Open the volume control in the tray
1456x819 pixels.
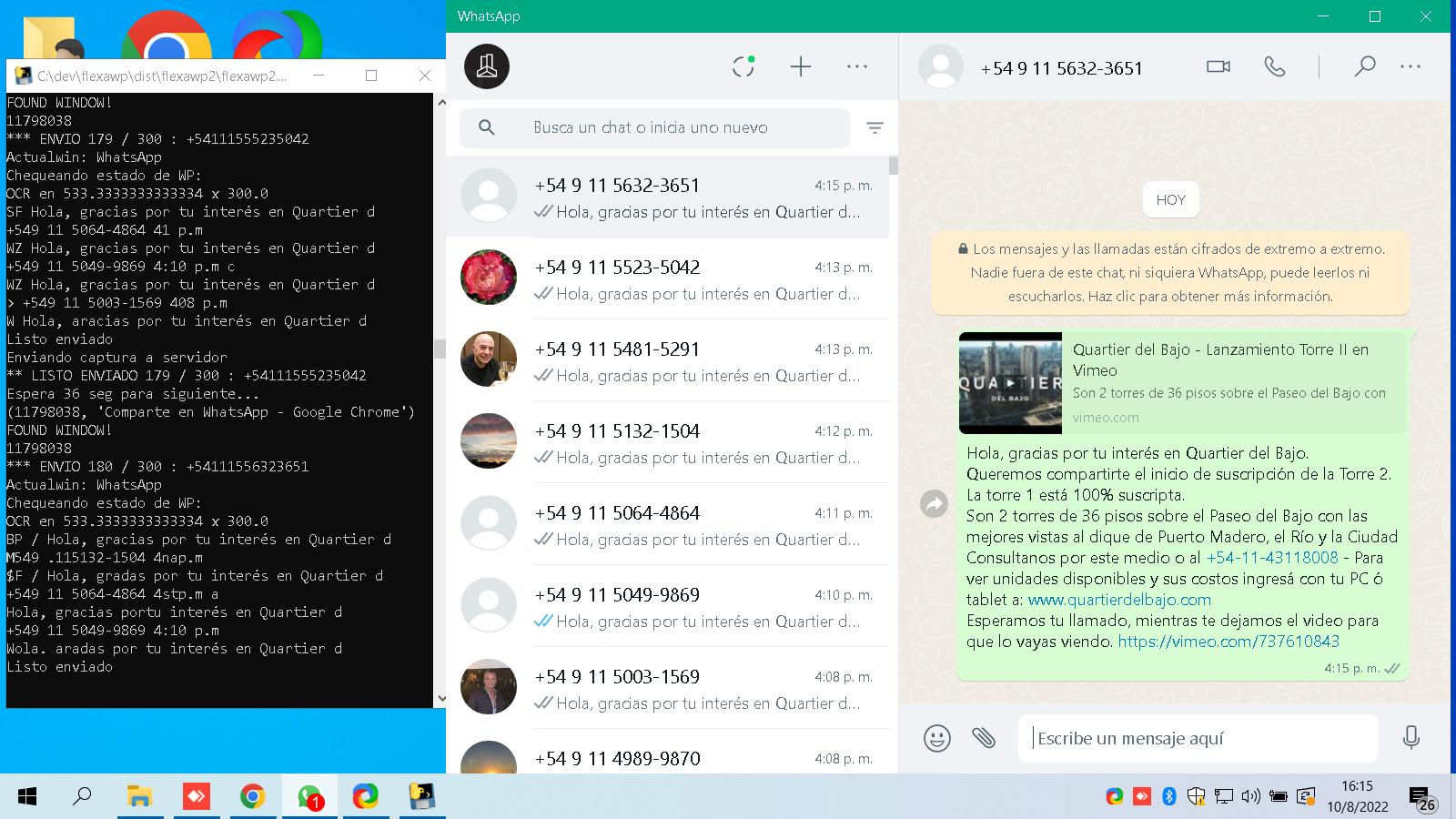1250,797
